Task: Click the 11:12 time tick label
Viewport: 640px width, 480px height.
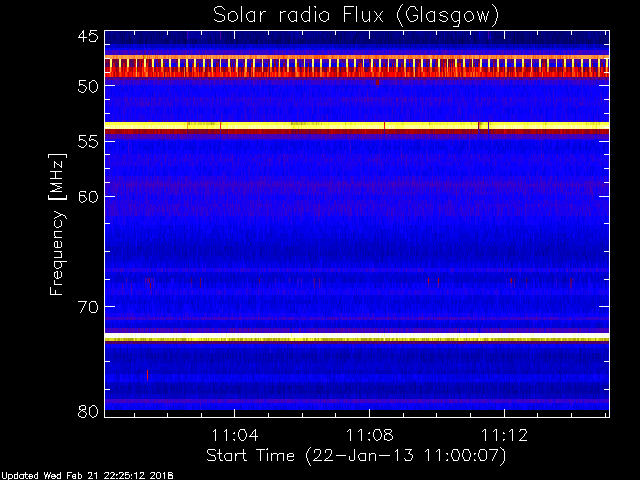Action: [x=504, y=435]
